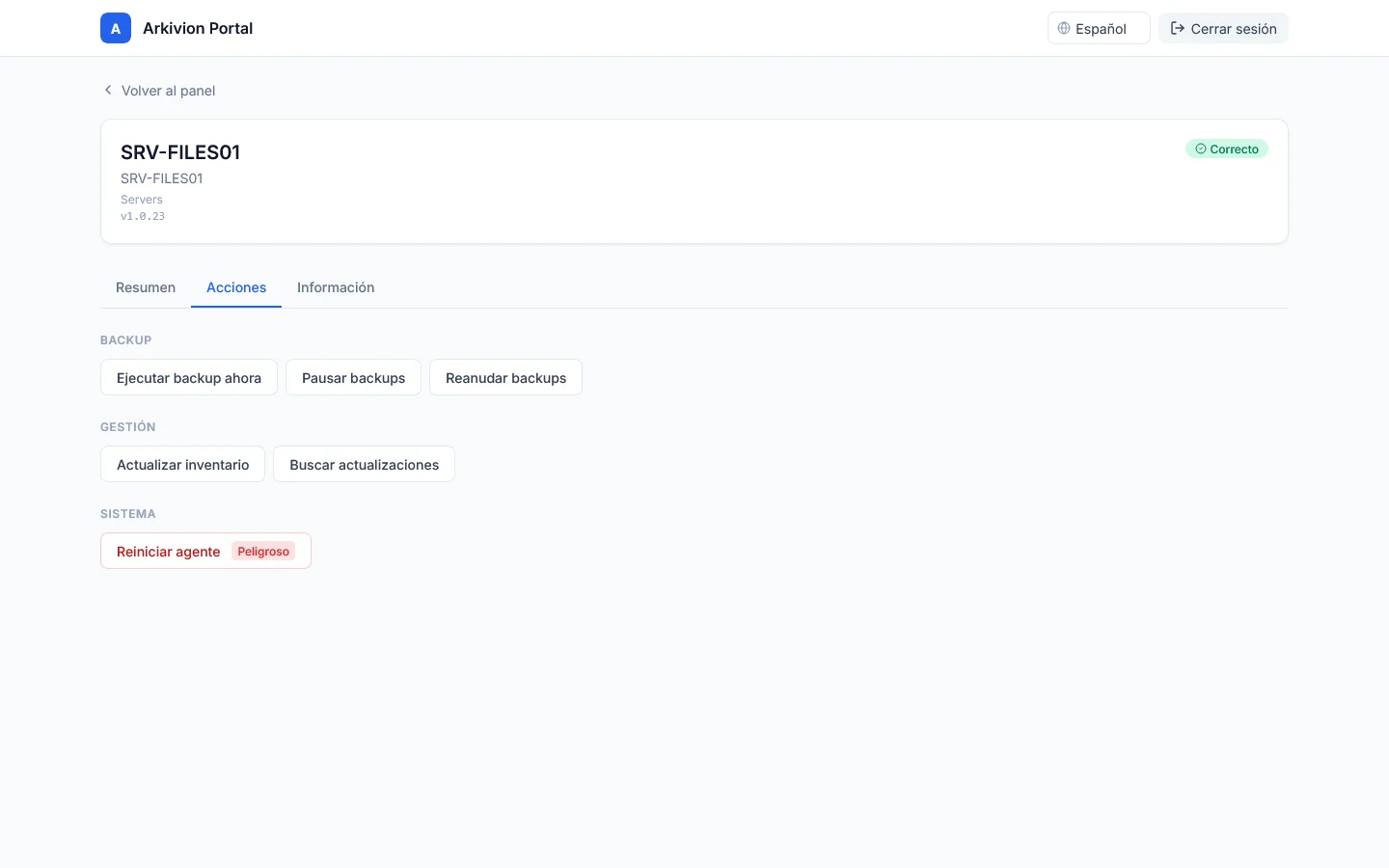Select the Acciones tab
Viewport: 1389px width, 868px height.
[x=236, y=287]
